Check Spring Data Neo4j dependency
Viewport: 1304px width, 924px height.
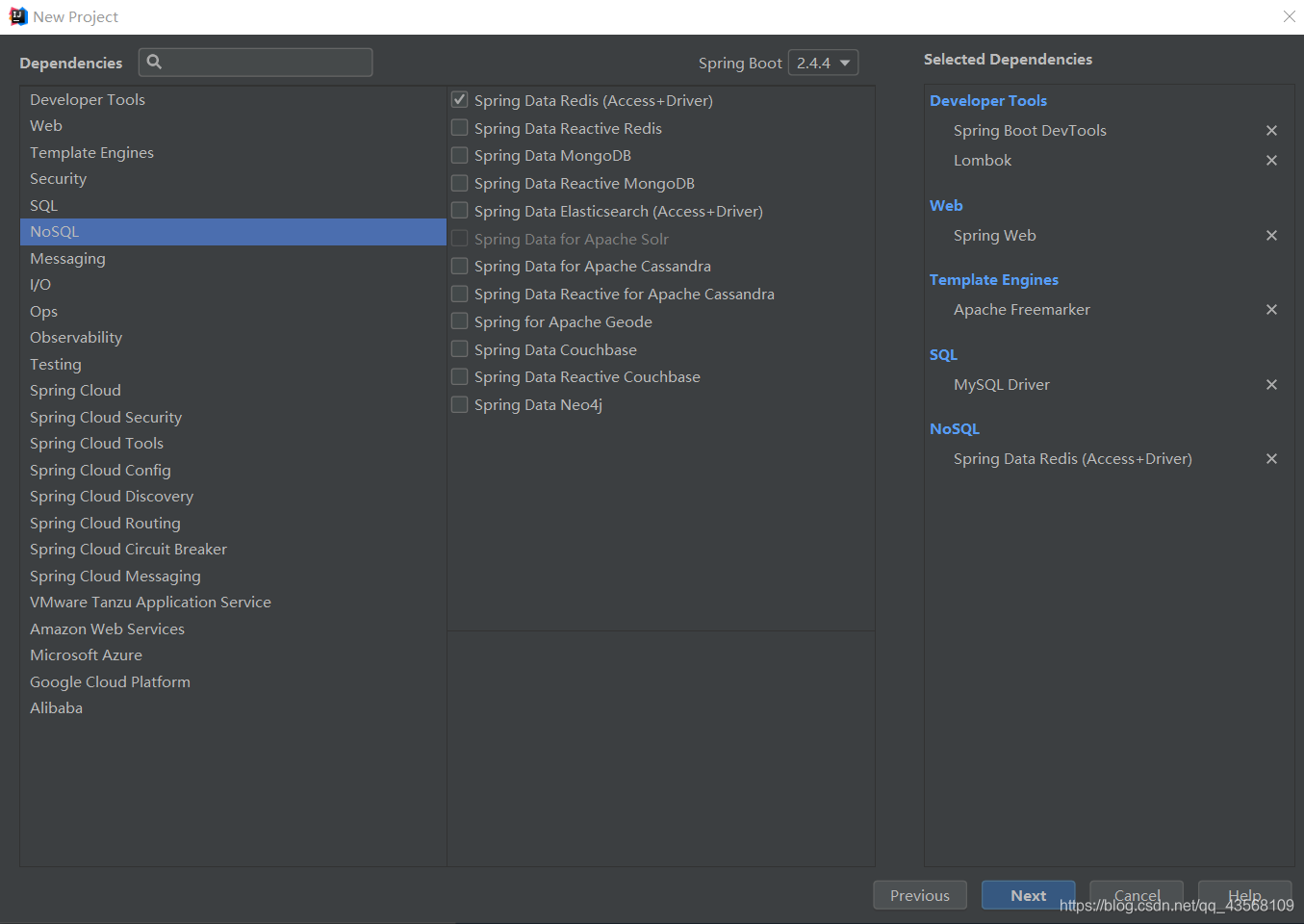pos(460,404)
